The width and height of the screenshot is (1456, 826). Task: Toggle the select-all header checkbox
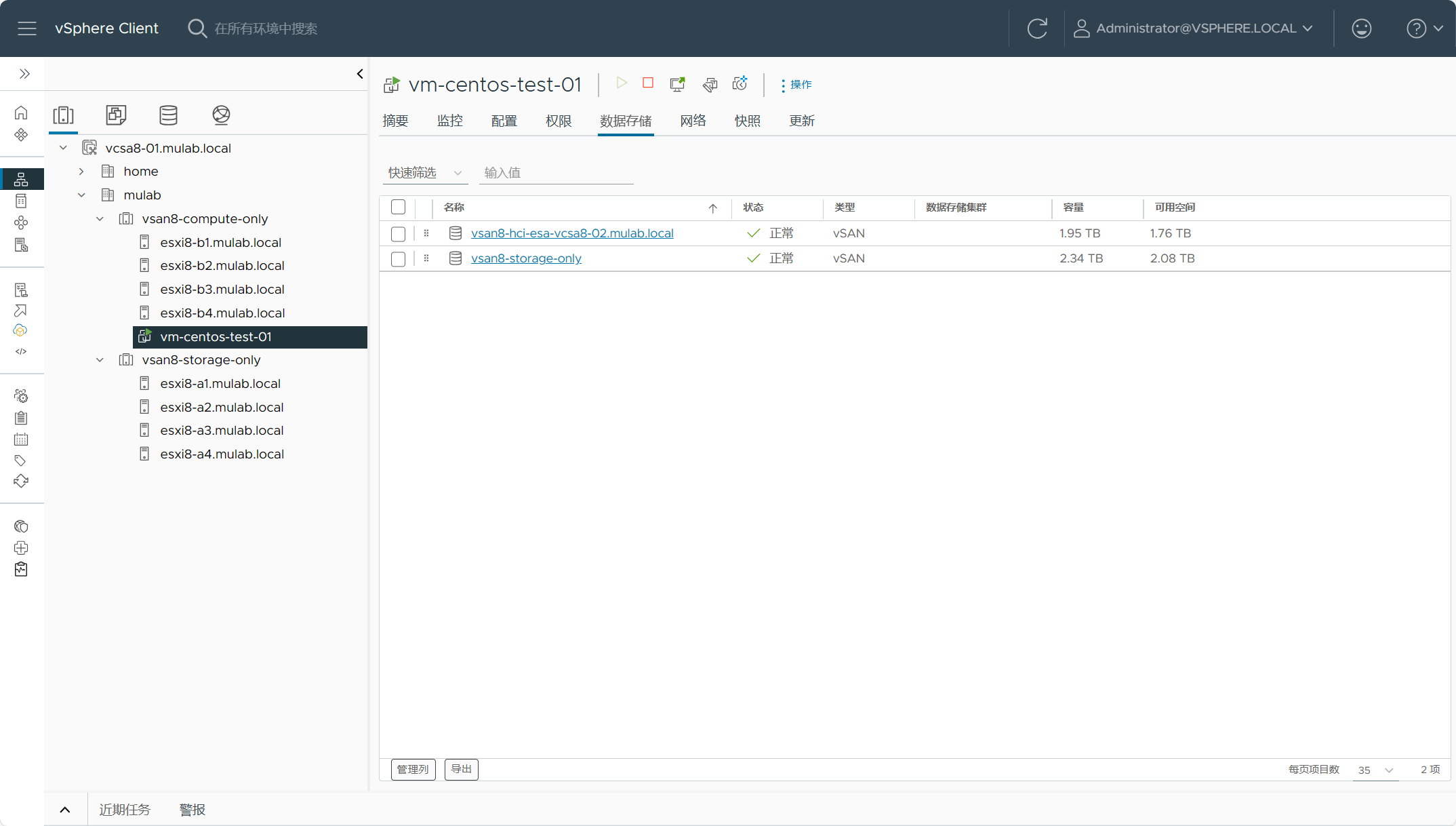(399, 208)
